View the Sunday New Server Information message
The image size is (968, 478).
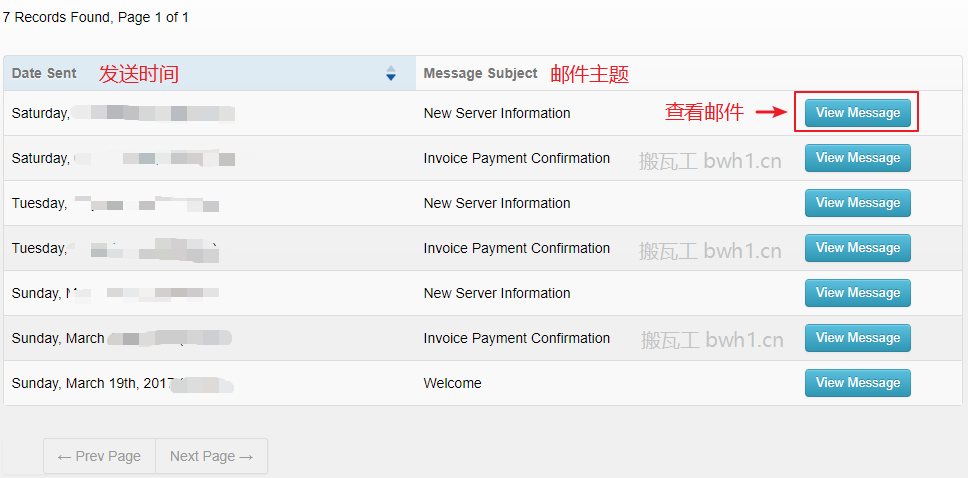pos(857,293)
